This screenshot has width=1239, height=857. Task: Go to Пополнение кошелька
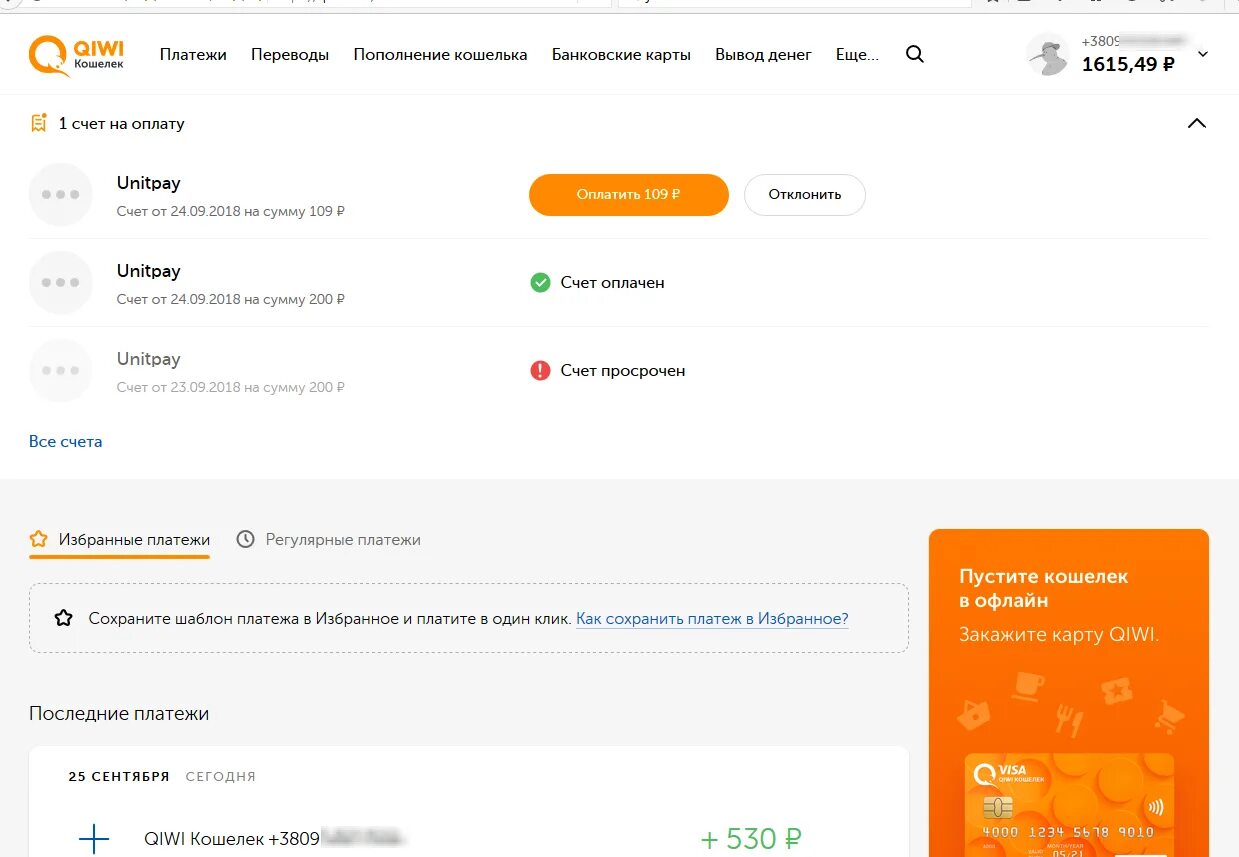click(x=440, y=55)
